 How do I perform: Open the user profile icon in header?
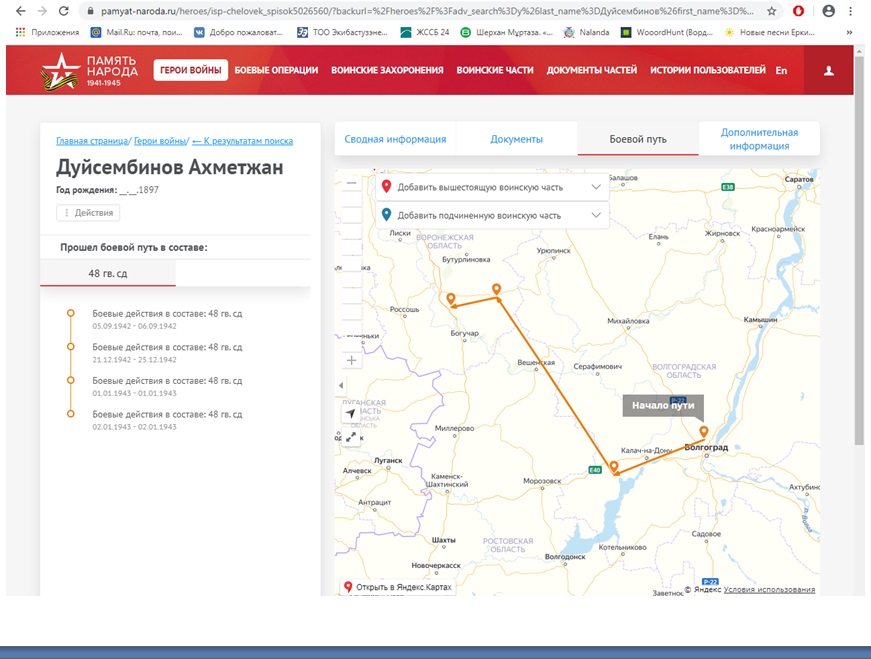[828, 71]
